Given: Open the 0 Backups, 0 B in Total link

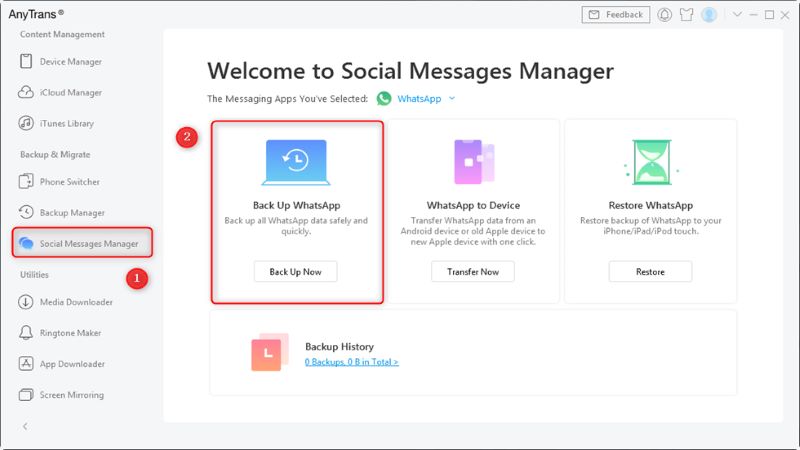Looking at the screenshot, I should pyautogui.click(x=352, y=362).
